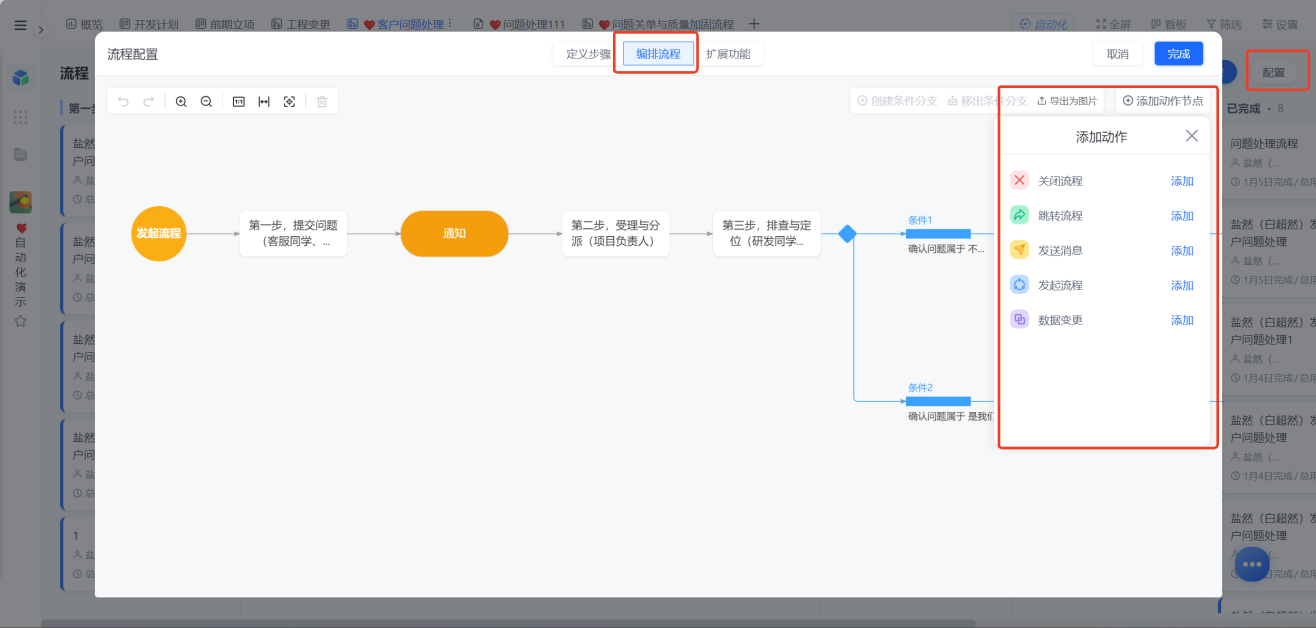Close the 添加动作 panel
Screen dimensions: 1316x628
(x=1191, y=136)
